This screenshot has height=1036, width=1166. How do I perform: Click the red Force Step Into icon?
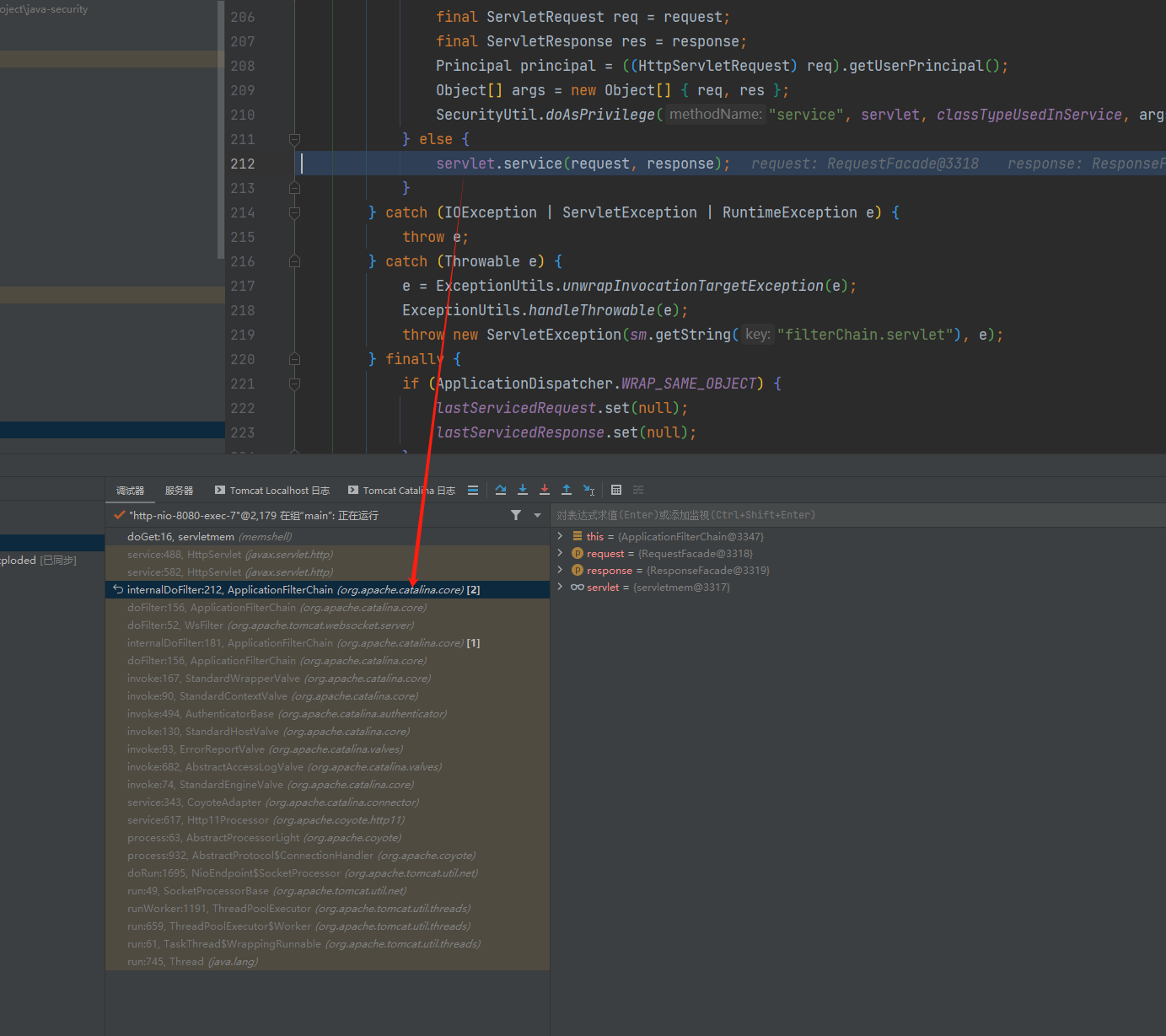pos(545,490)
